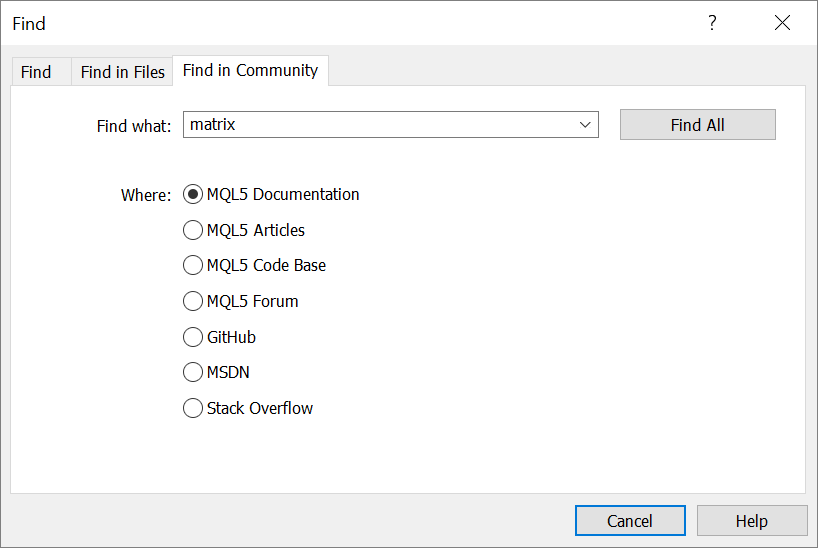Click the "Find what:" label
The height and width of the screenshot is (548, 818).
pyautogui.click(x=134, y=126)
